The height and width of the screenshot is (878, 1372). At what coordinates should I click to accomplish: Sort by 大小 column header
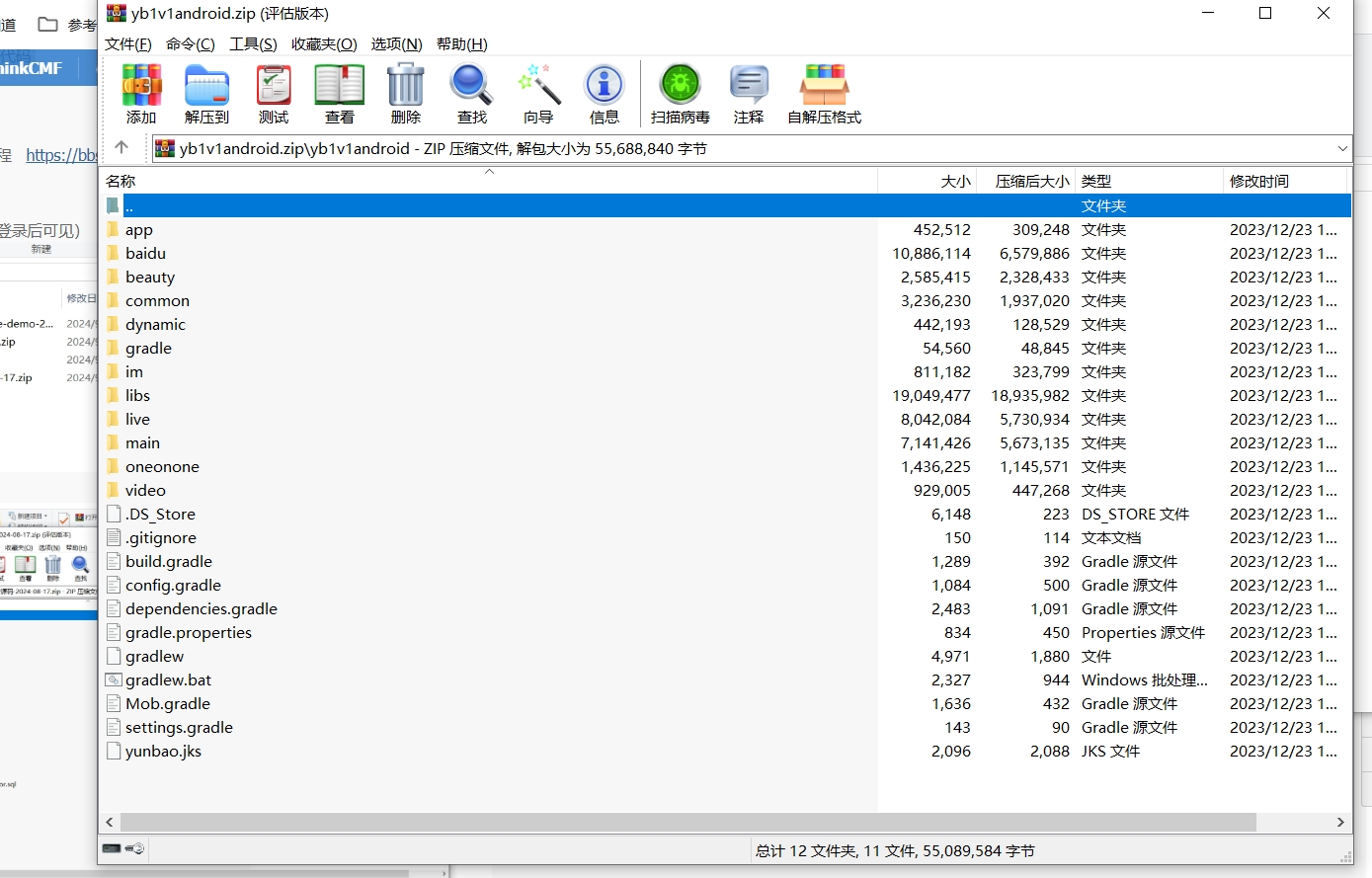click(x=928, y=181)
